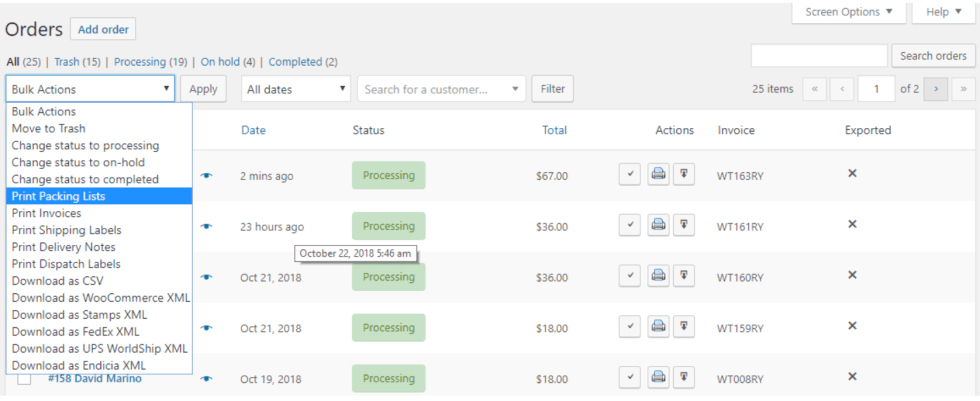980x401 pixels.
Task: Select Print Dispatch Labels option
Action: click(x=99, y=264)
